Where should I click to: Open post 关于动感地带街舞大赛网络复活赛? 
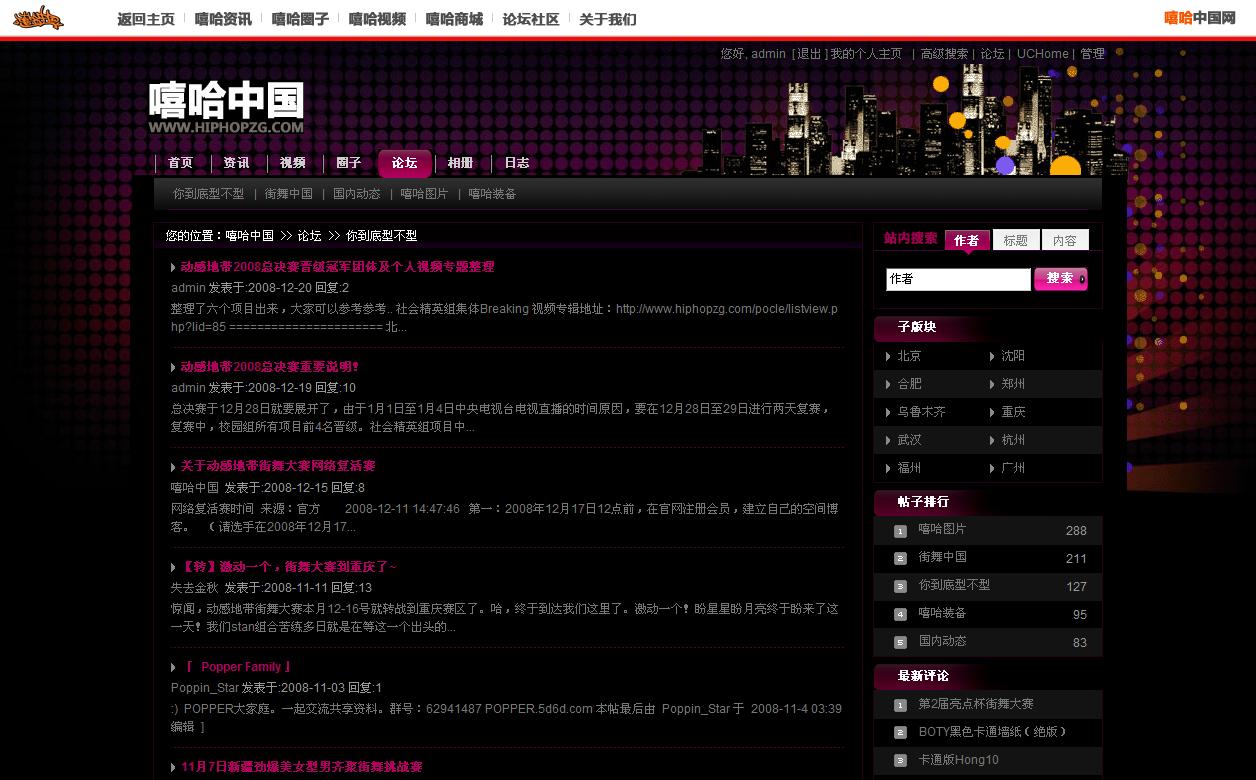tap(278, 466)
